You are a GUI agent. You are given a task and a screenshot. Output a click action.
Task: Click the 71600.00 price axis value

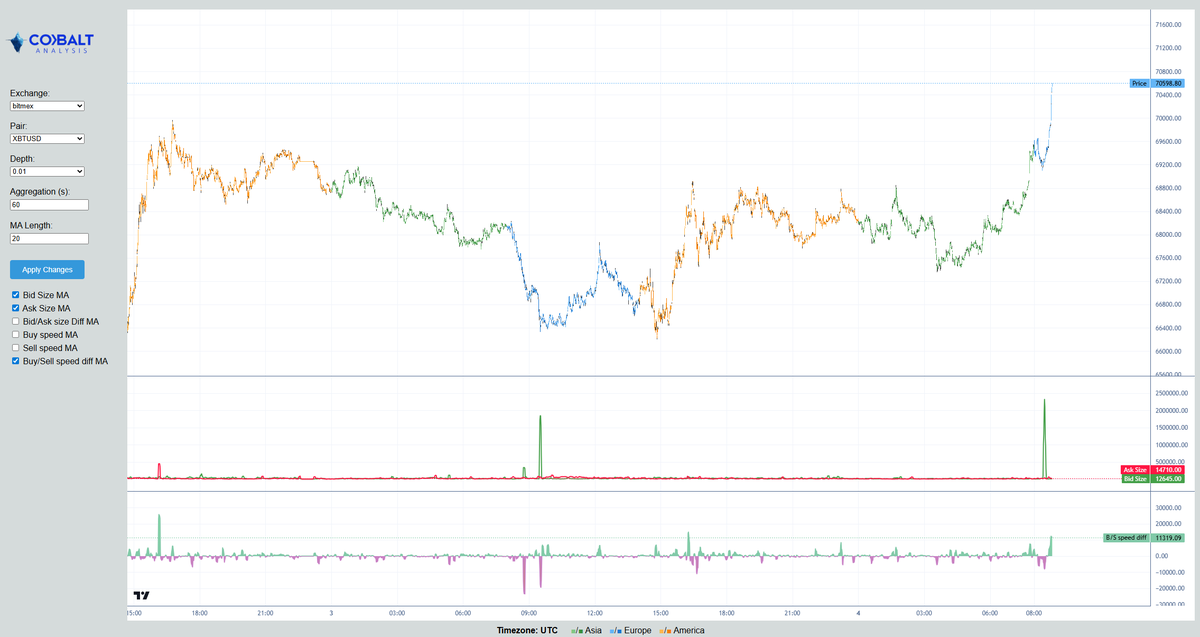pyautogui.click(x=1168, y=25)
